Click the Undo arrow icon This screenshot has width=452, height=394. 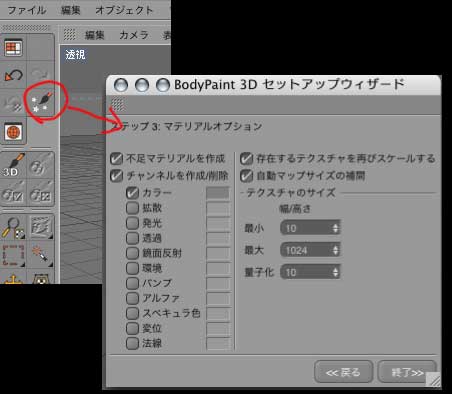(x=13, y=75)
